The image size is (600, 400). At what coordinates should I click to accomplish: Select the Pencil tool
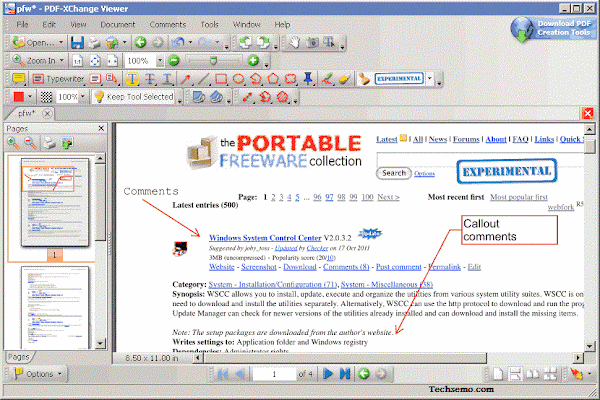(327, 79)
